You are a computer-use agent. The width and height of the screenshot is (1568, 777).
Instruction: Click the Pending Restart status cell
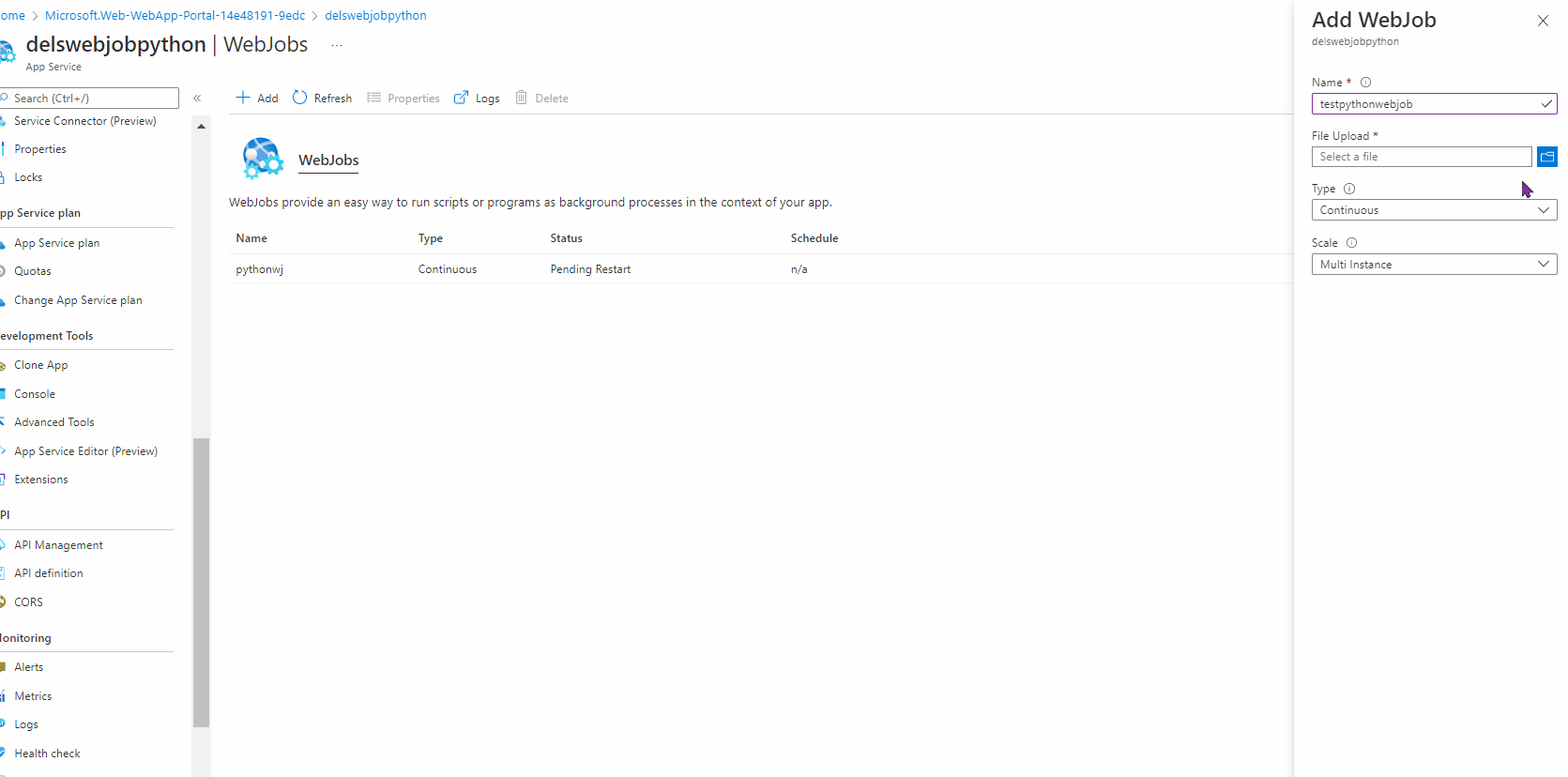tap(590, 269)
